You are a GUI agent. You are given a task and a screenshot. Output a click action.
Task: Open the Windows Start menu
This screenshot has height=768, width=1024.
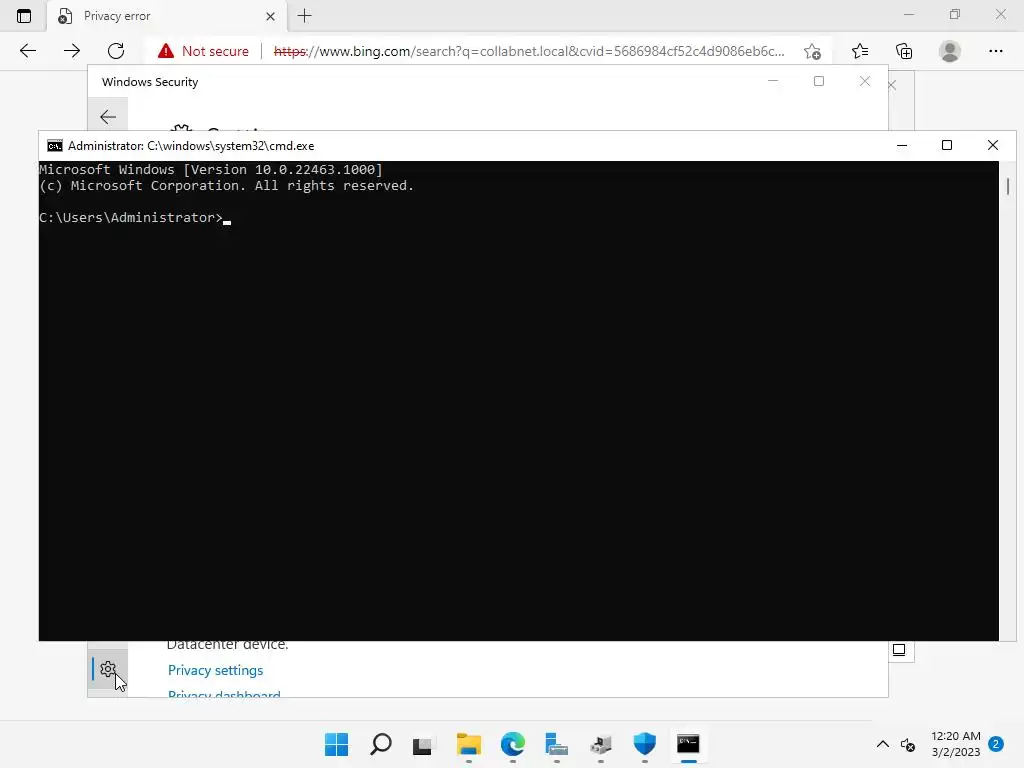(336, 744)
